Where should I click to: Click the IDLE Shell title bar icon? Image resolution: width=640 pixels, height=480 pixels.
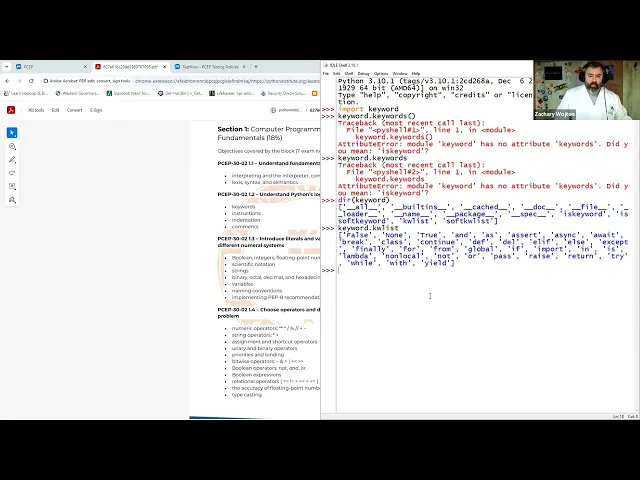point(326,65)
